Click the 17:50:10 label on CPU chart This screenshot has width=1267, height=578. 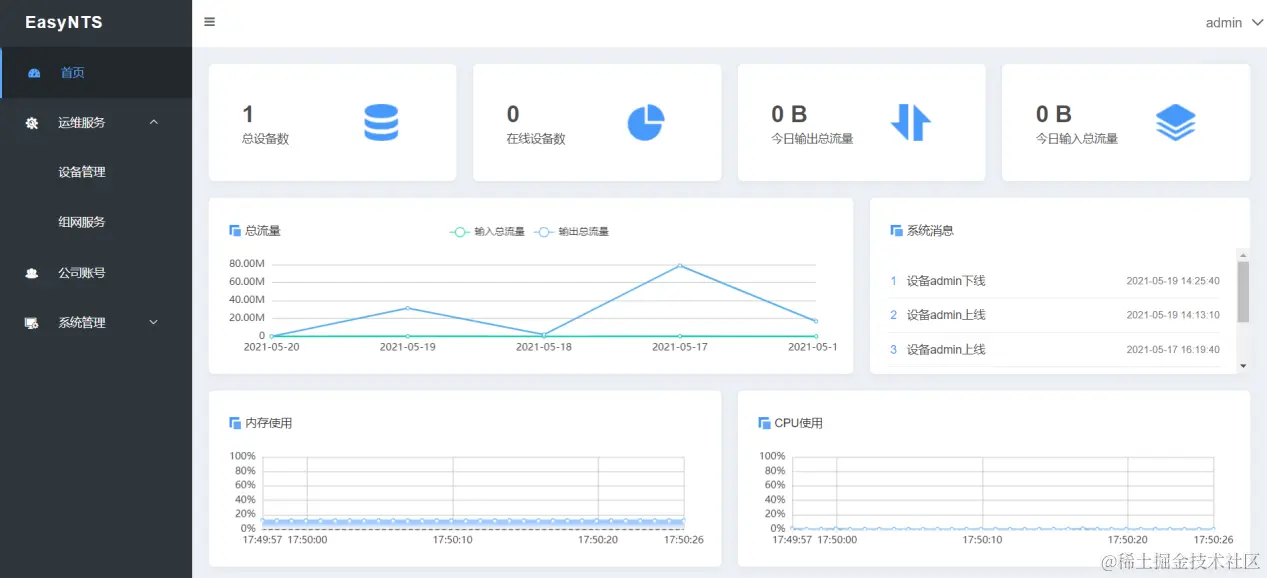[982, 539]
